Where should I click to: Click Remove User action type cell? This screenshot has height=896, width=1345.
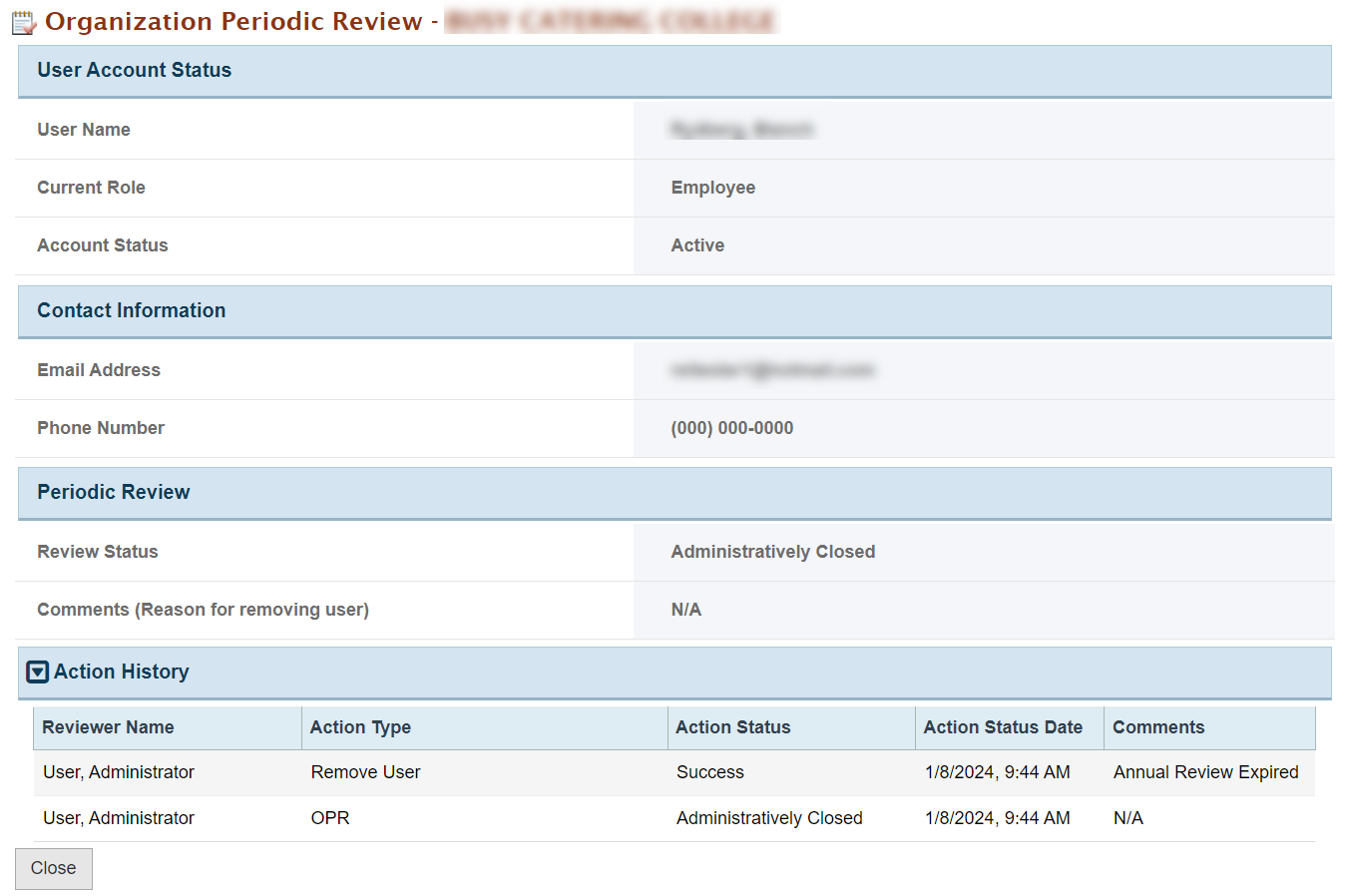[365, 772]
